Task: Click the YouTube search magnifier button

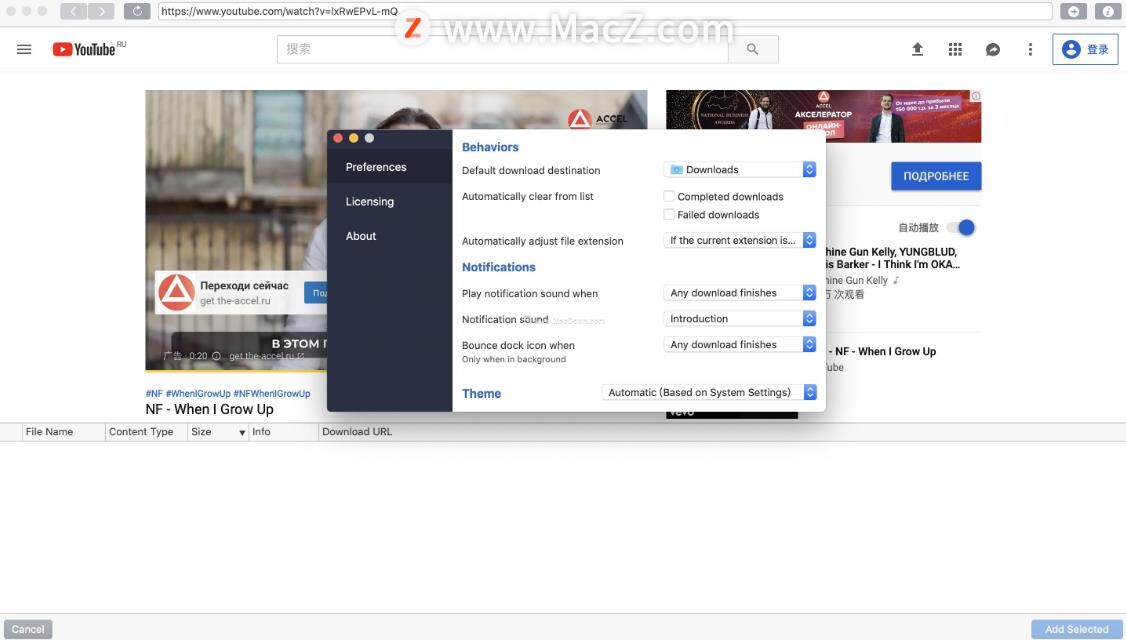Action: [753, 49]
